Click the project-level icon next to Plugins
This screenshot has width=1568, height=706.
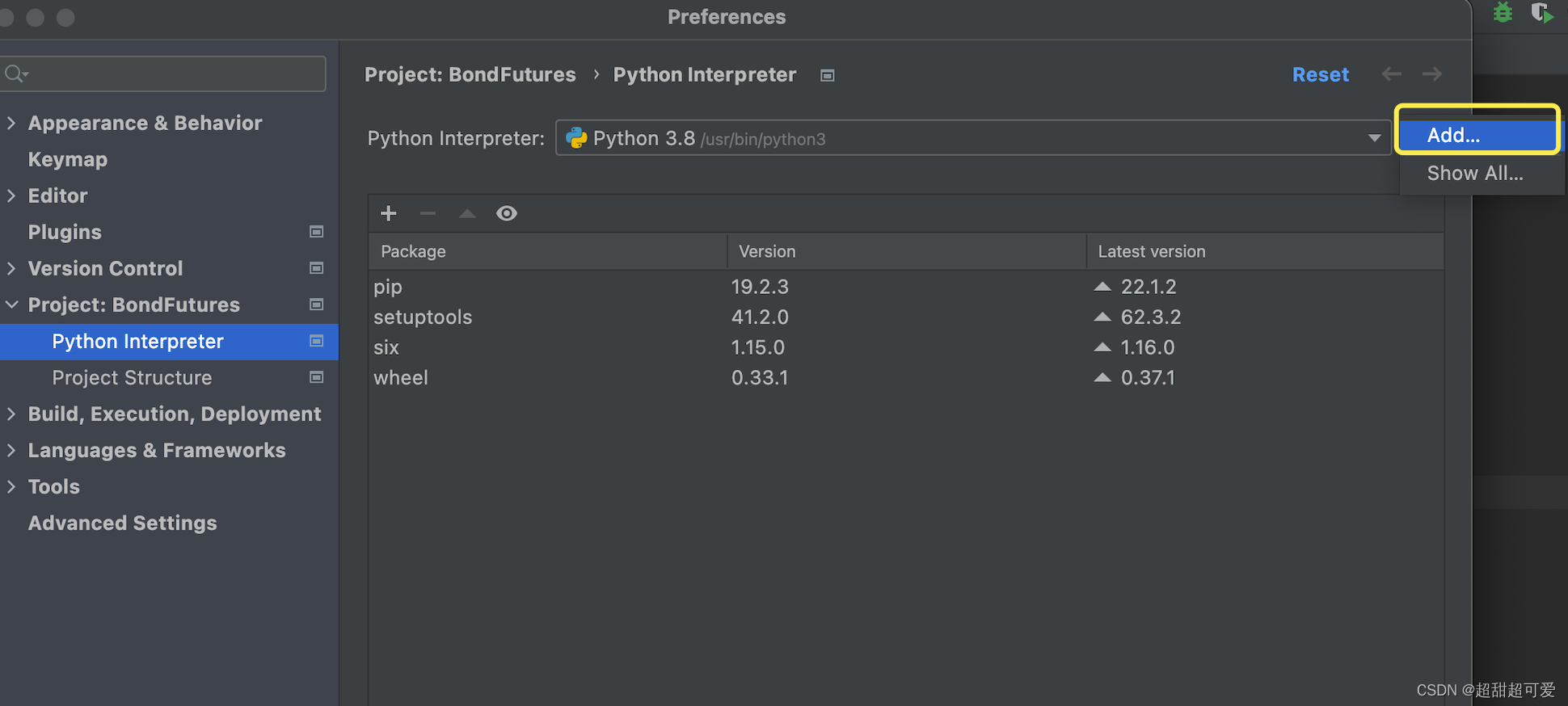click(x=317, y=232)
